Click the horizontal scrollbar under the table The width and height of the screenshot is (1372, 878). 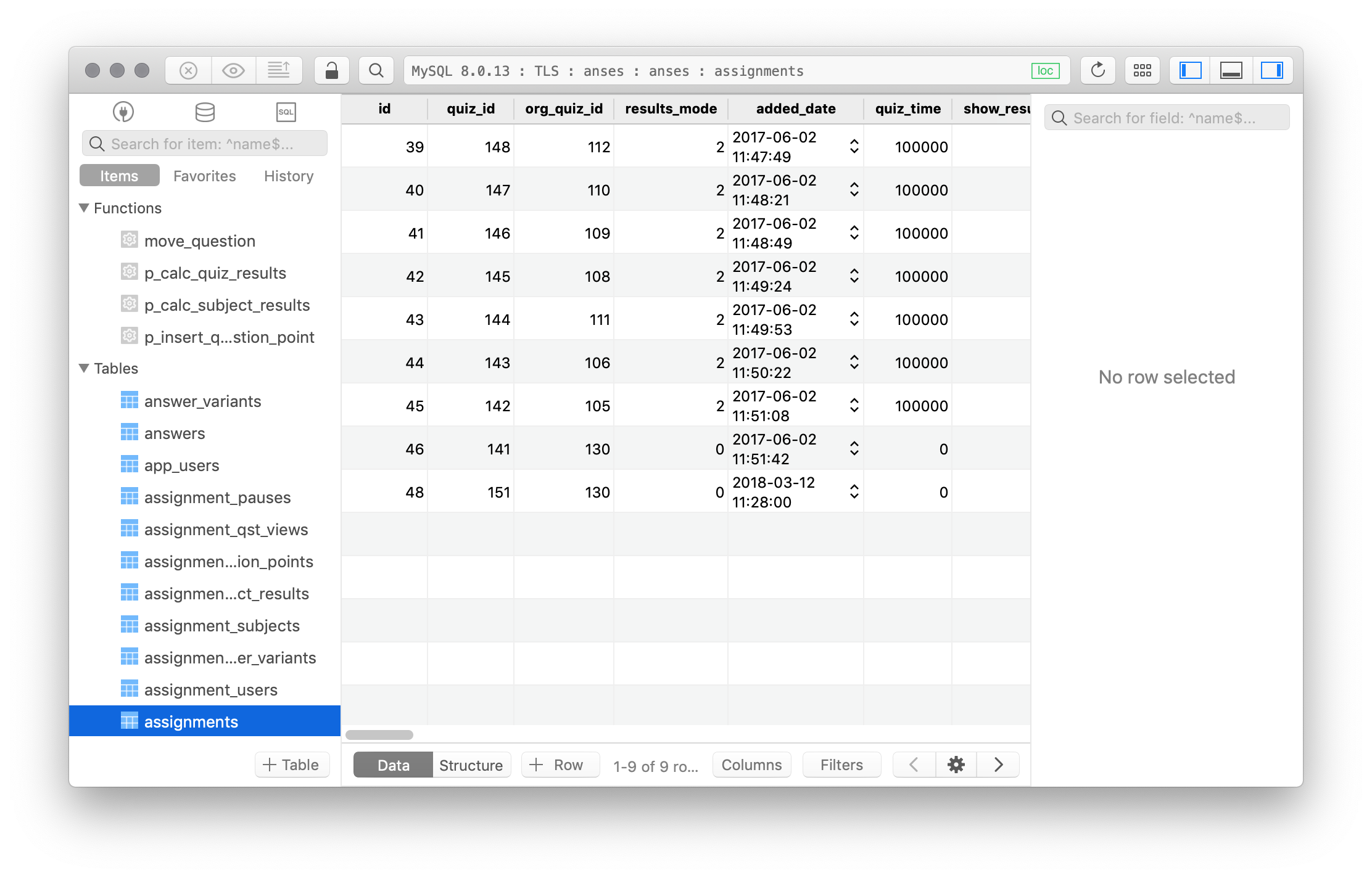point(379,735)
